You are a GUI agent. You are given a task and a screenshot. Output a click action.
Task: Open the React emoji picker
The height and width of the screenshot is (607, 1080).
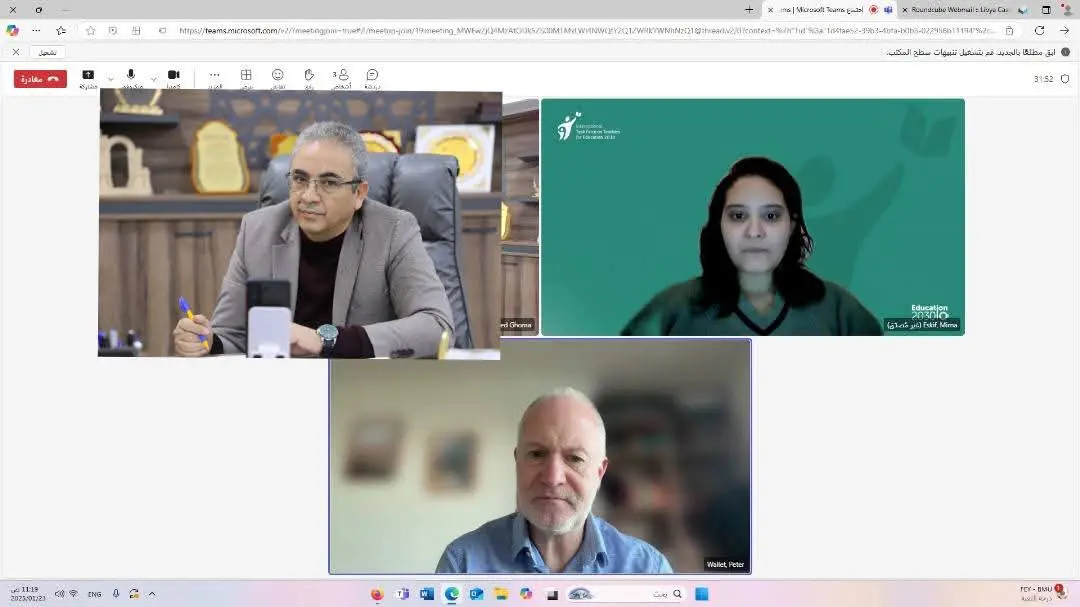coord(277,77)
